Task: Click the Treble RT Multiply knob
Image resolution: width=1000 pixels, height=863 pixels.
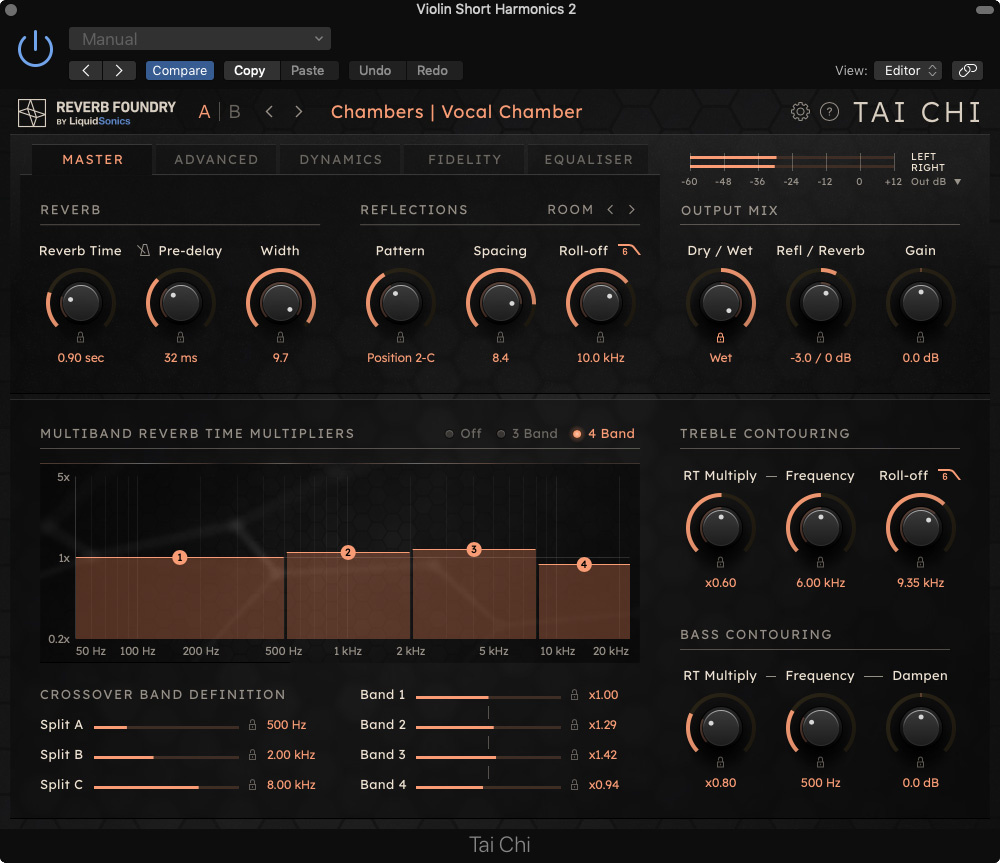Action: 721,527
